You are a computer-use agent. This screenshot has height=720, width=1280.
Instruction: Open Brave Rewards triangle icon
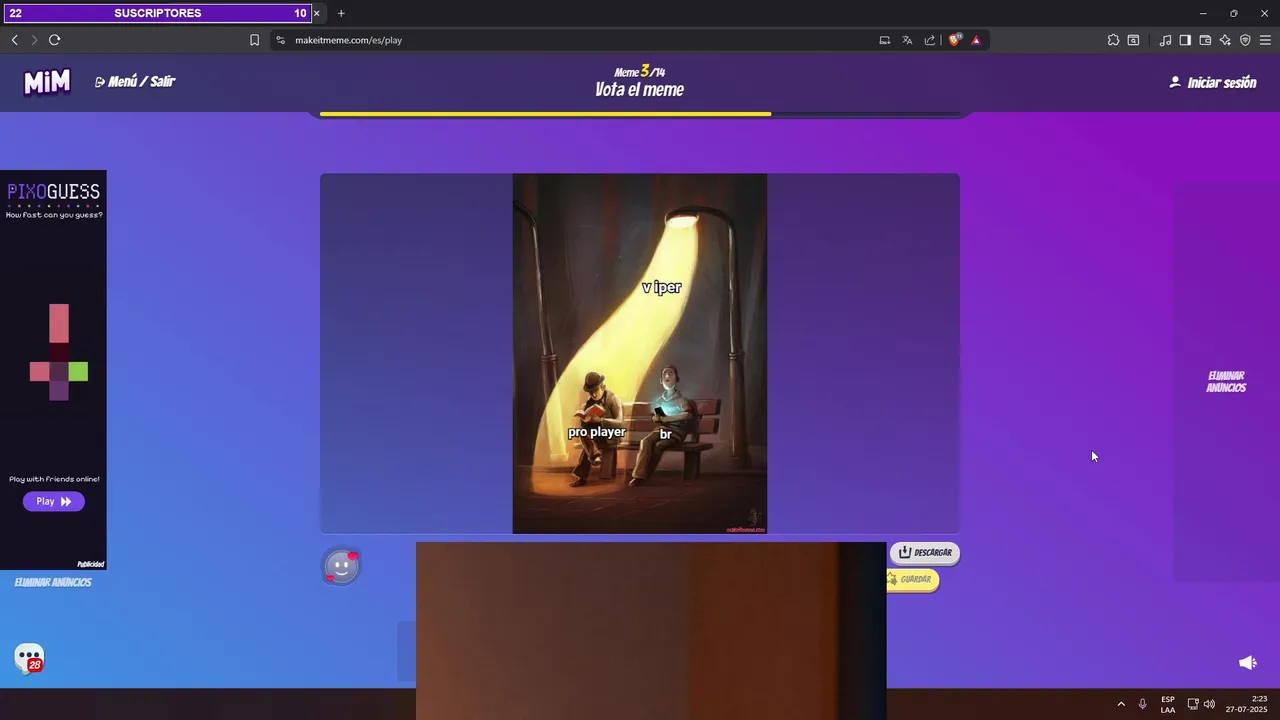(976, 40)
